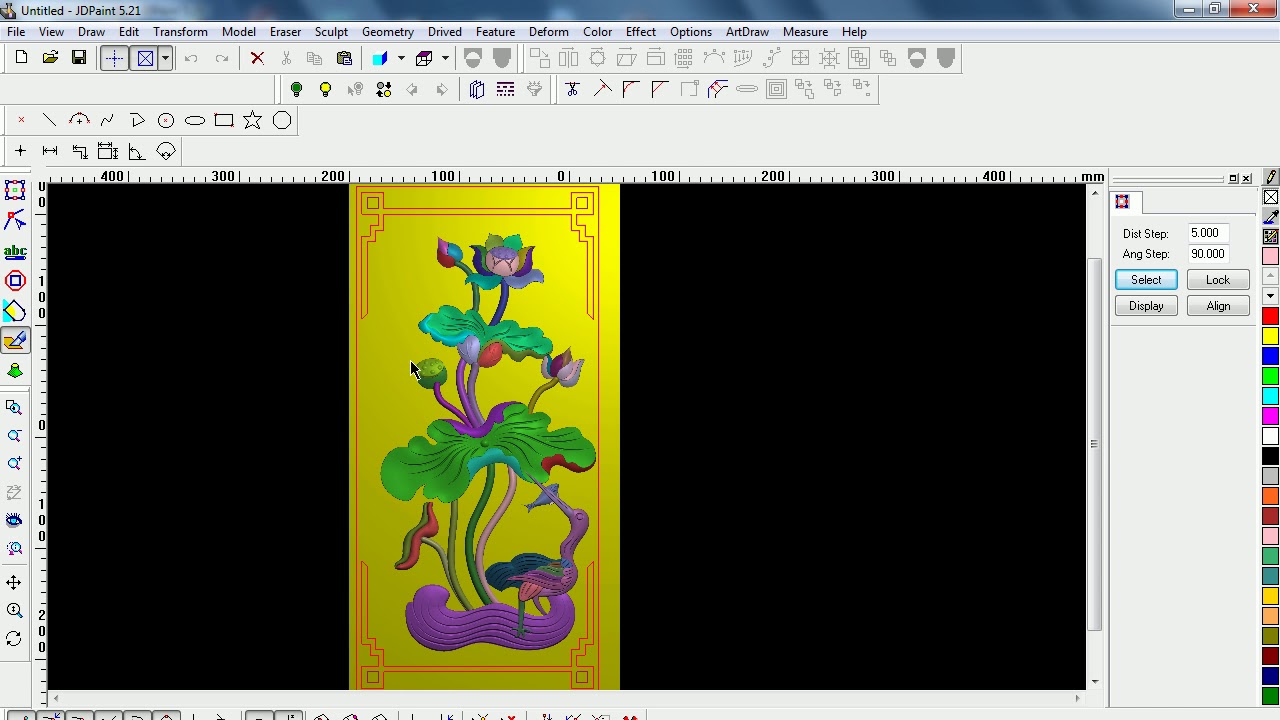Viewport: 1280px width, 720px height.
Task: Select the green relief sculpt tool in sidebar
Action: coord(15,371)
